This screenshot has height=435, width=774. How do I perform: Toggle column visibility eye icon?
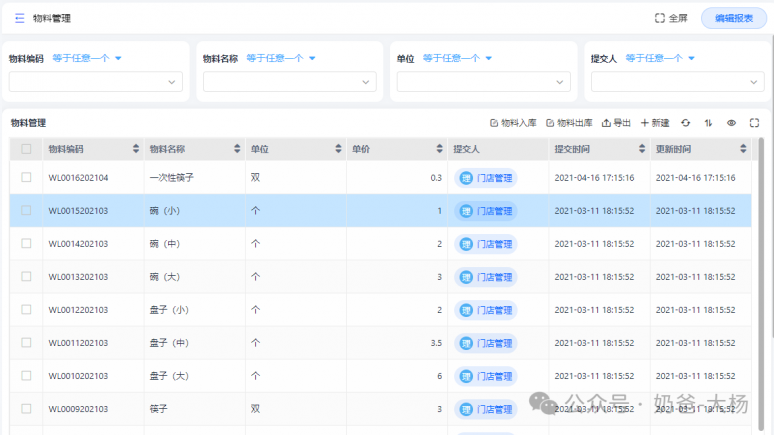tap(731, 123)
